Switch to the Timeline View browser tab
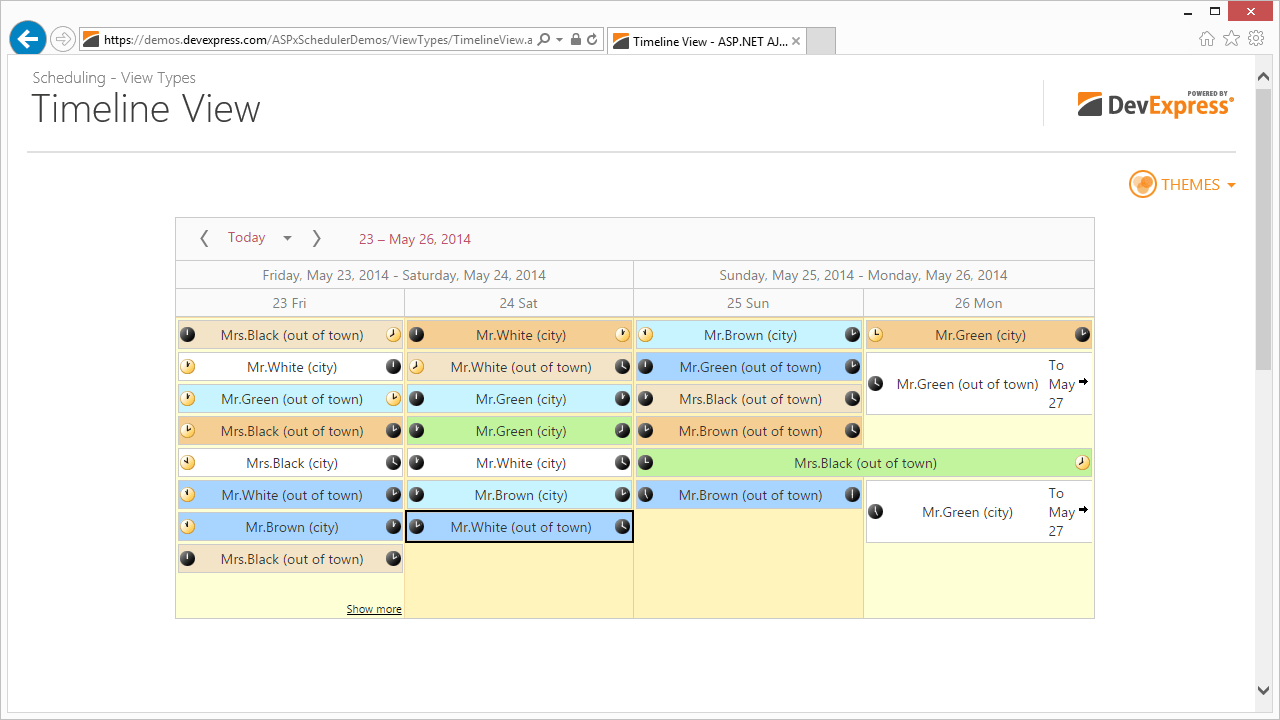1280x720 pixels. (705, 41)
